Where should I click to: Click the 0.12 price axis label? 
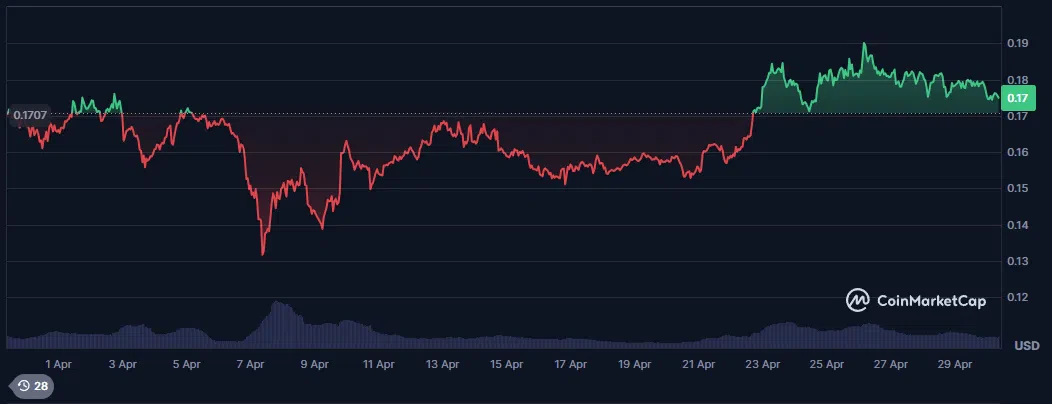pyautogui.click(x=1018, y=297)
